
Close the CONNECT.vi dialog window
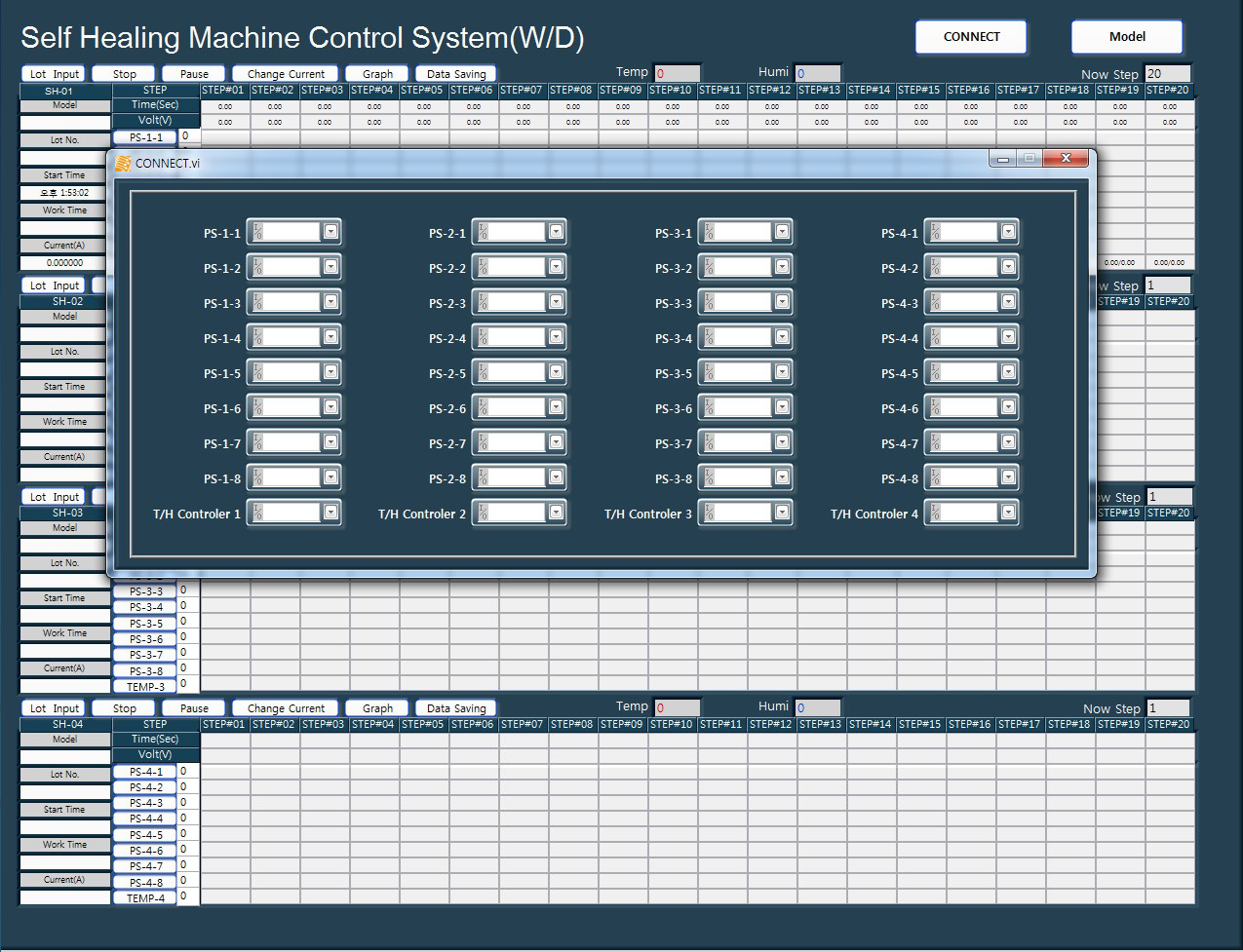pyautogui.click(x=1065, y=158)
